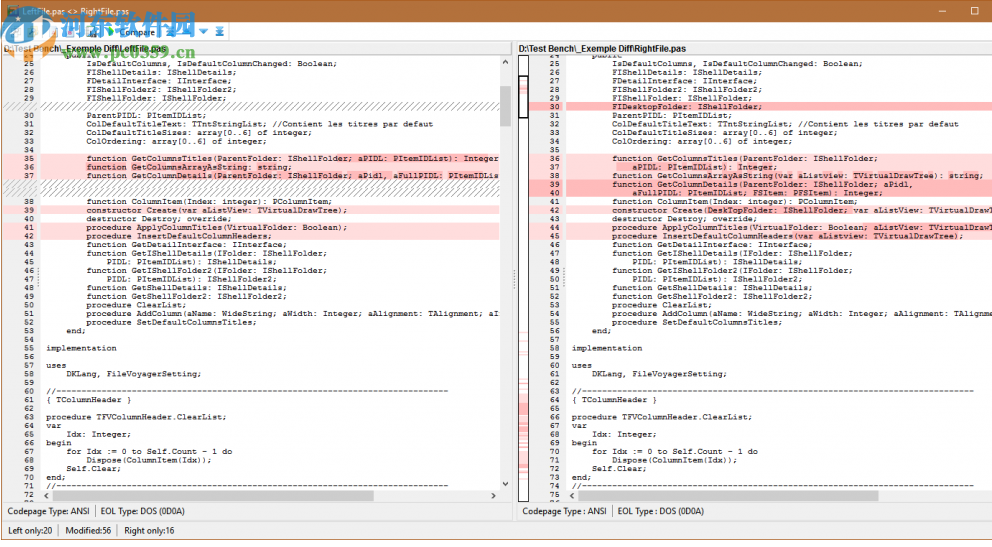Click right pane 'Self.Clear;' line
The width and height of the screenshot is (992, 547).
point(619,469)
